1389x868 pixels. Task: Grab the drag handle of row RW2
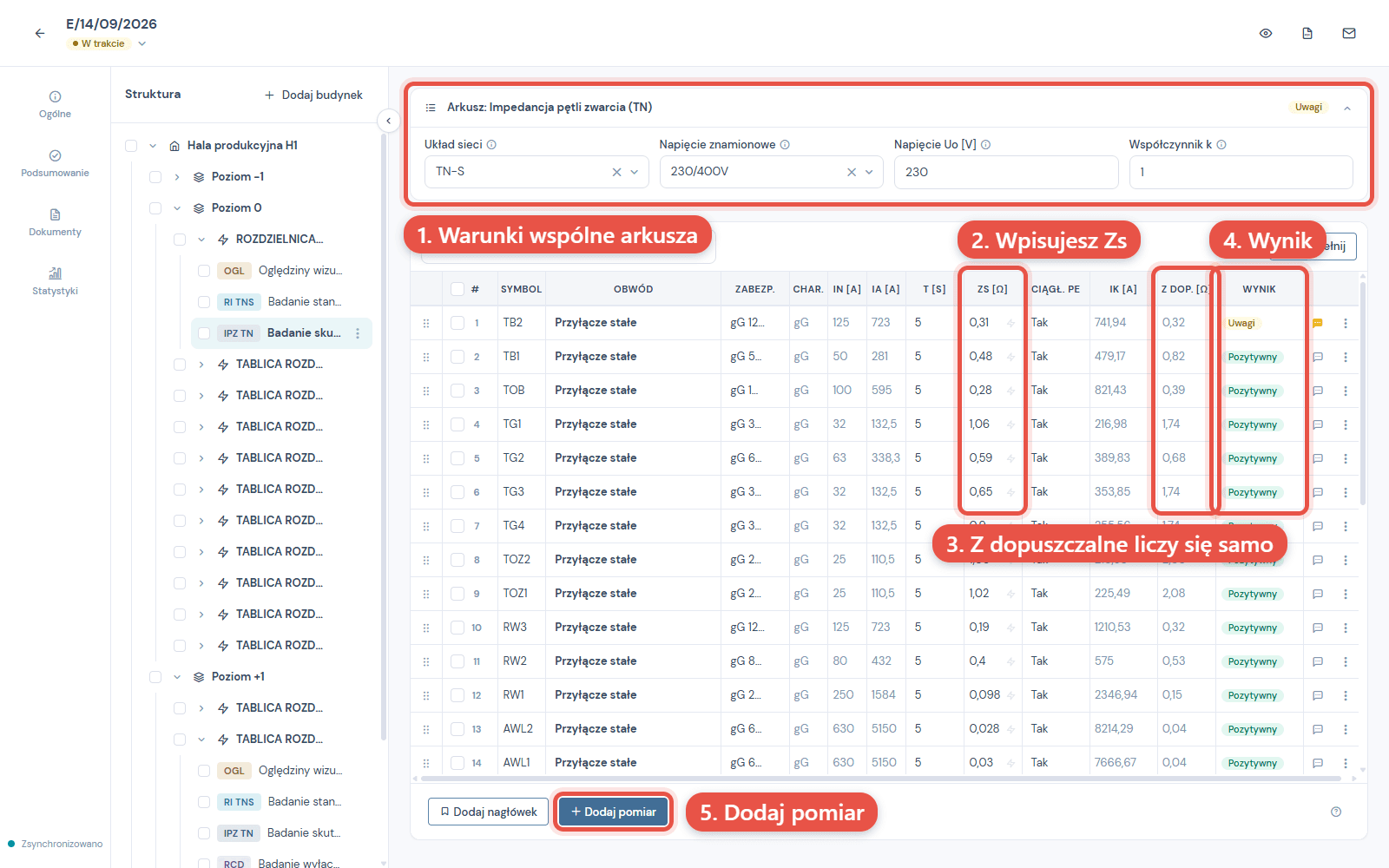pyautogui.click(x=426, y=661)
